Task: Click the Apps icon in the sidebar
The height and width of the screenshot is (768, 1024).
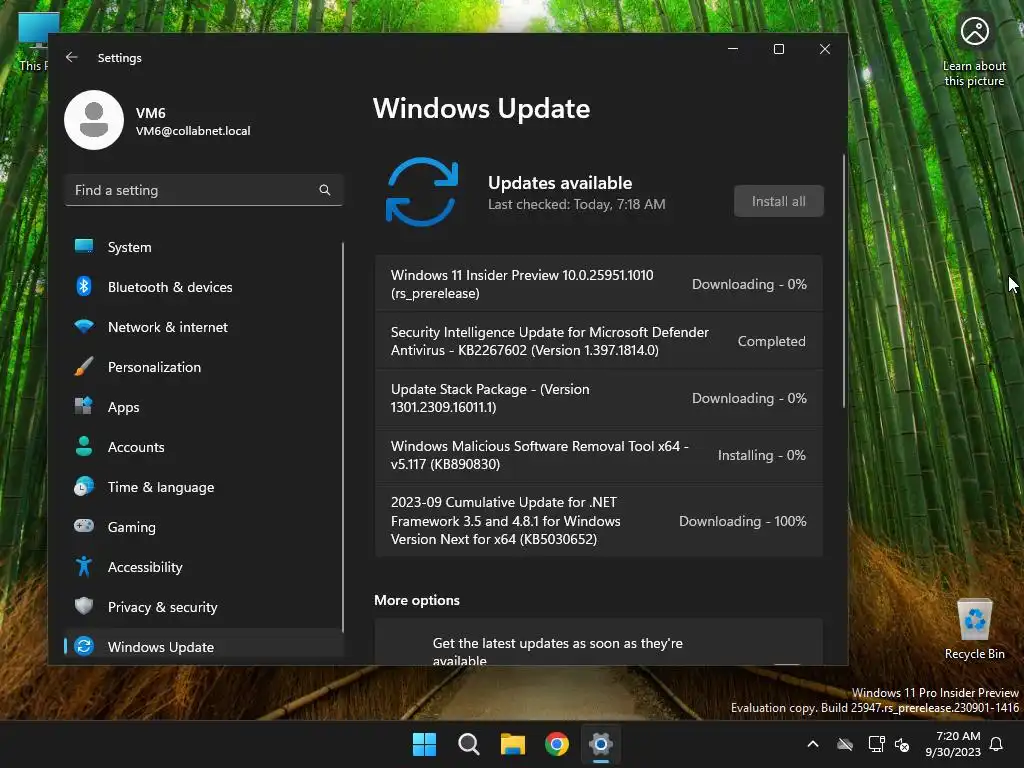Action: [x=84, y=406]
